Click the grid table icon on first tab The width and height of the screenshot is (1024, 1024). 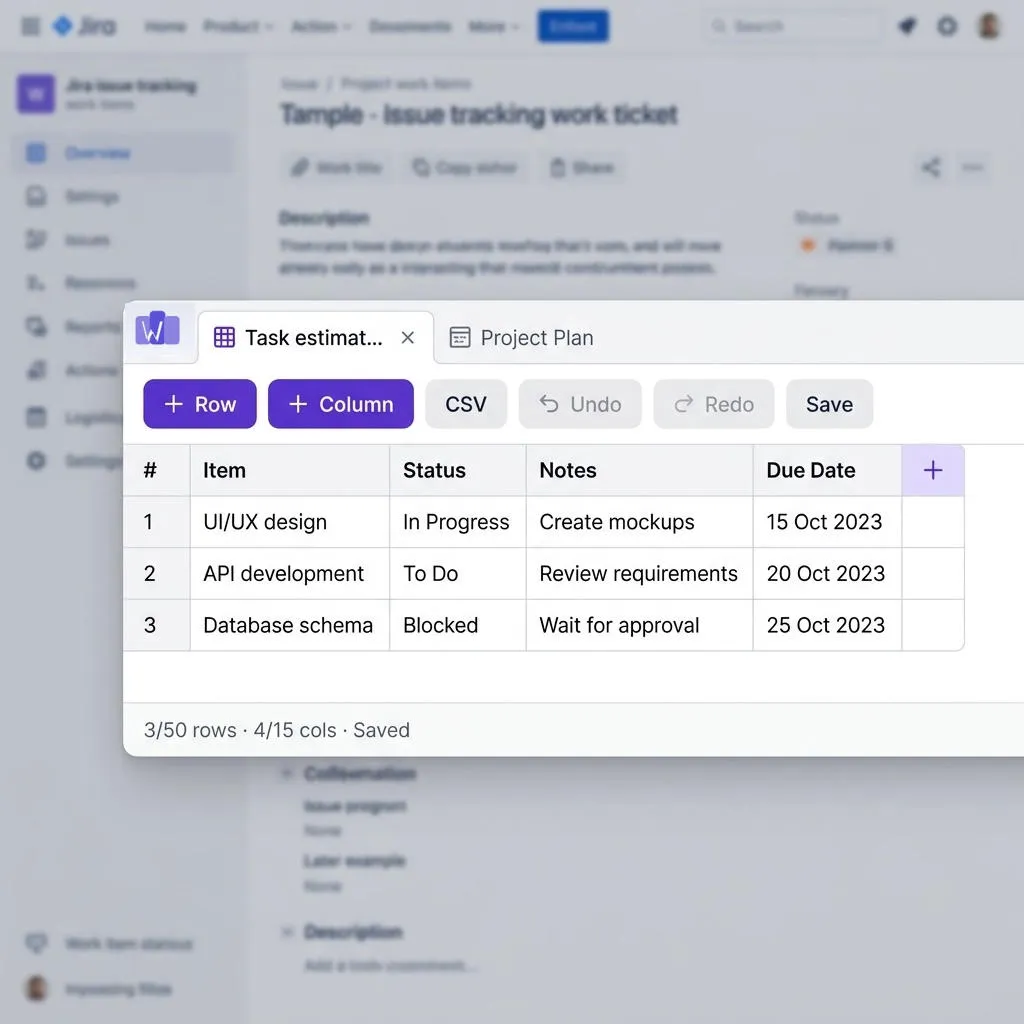224,338
